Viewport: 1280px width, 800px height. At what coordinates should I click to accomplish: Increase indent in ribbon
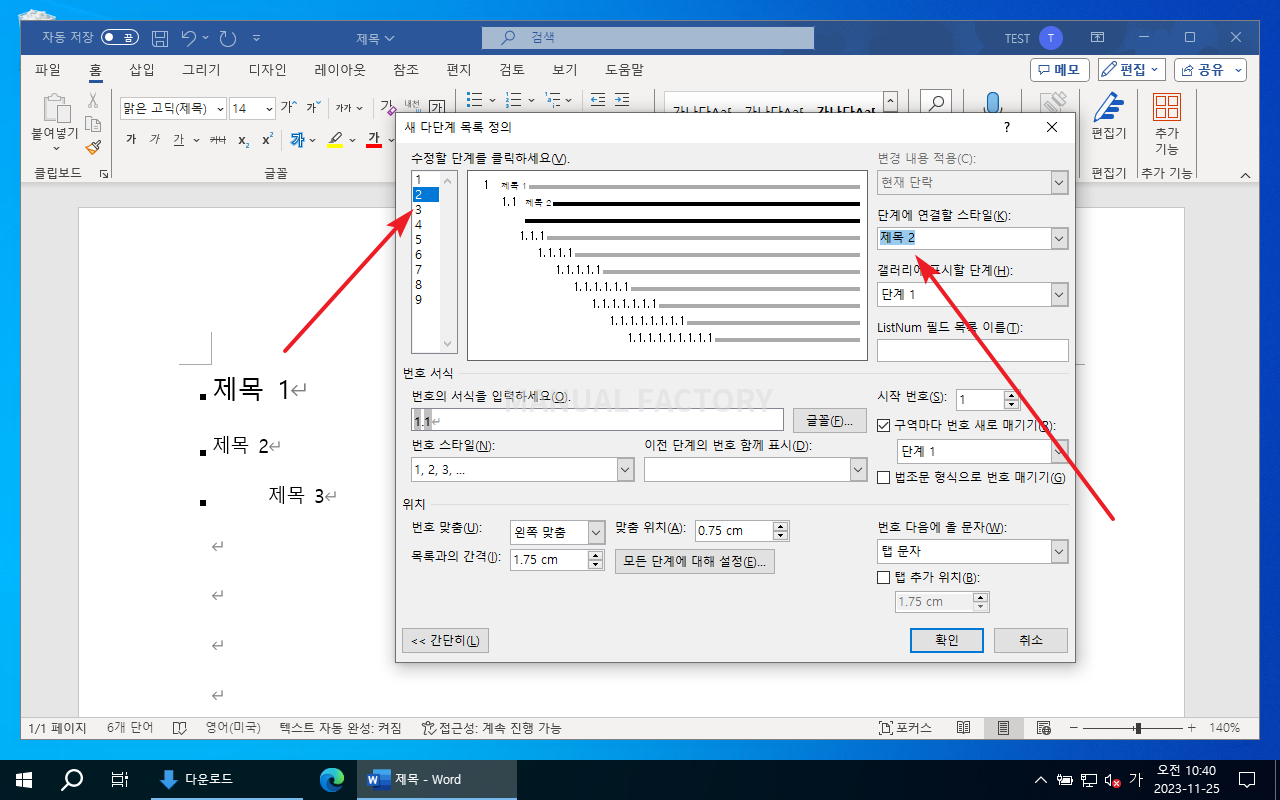[x=622, y=100]
